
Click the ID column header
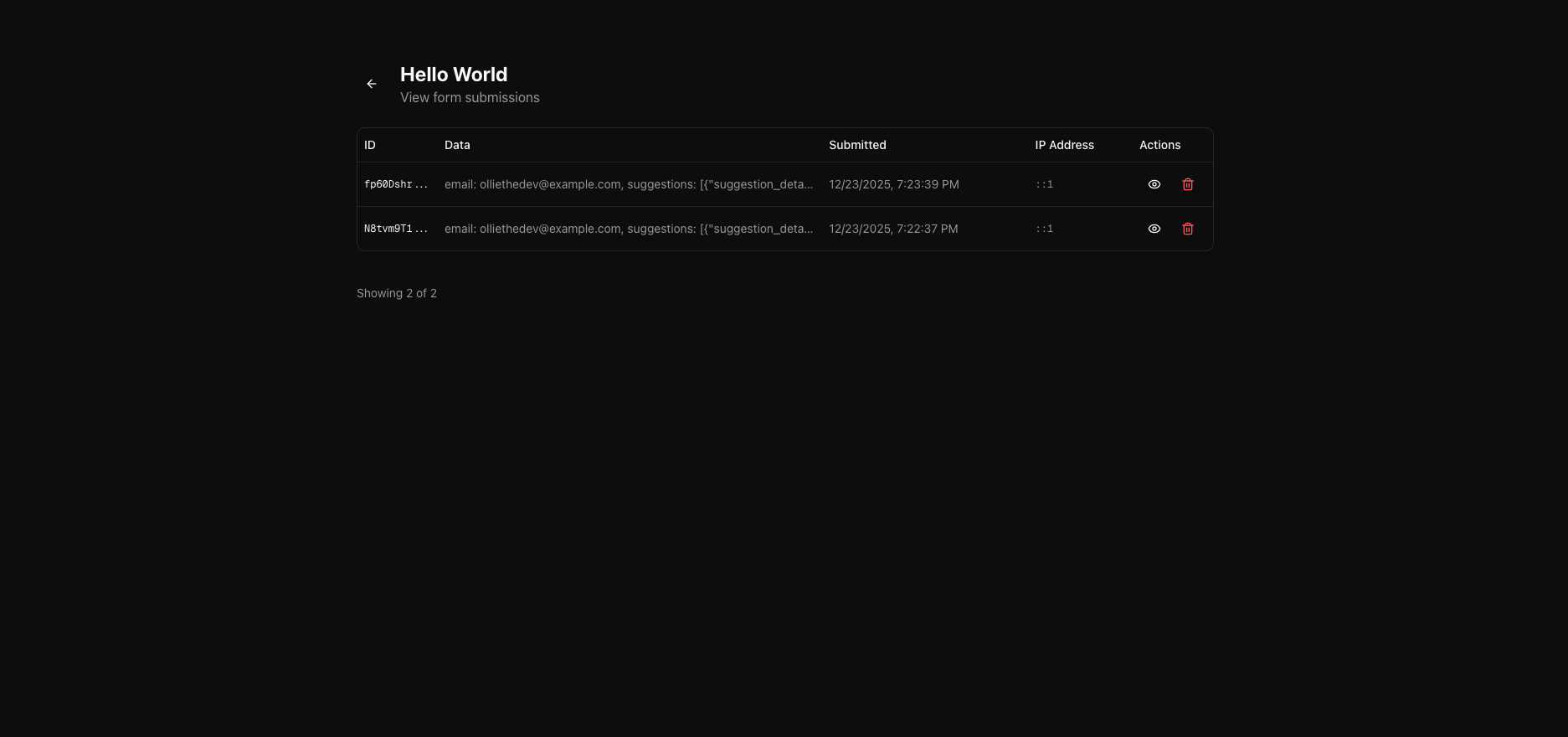click(370, 145)
